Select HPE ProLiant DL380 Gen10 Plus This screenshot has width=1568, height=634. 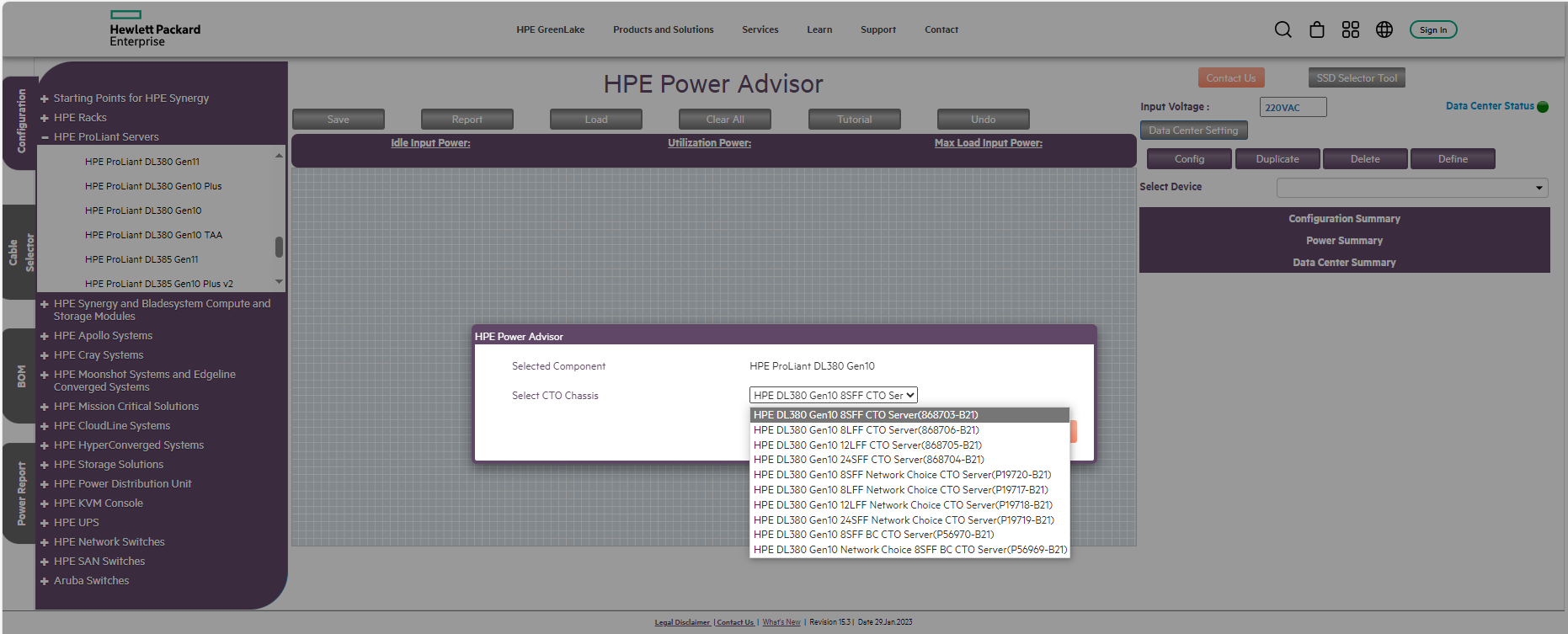pyautogui.click(x=153, y=186)
